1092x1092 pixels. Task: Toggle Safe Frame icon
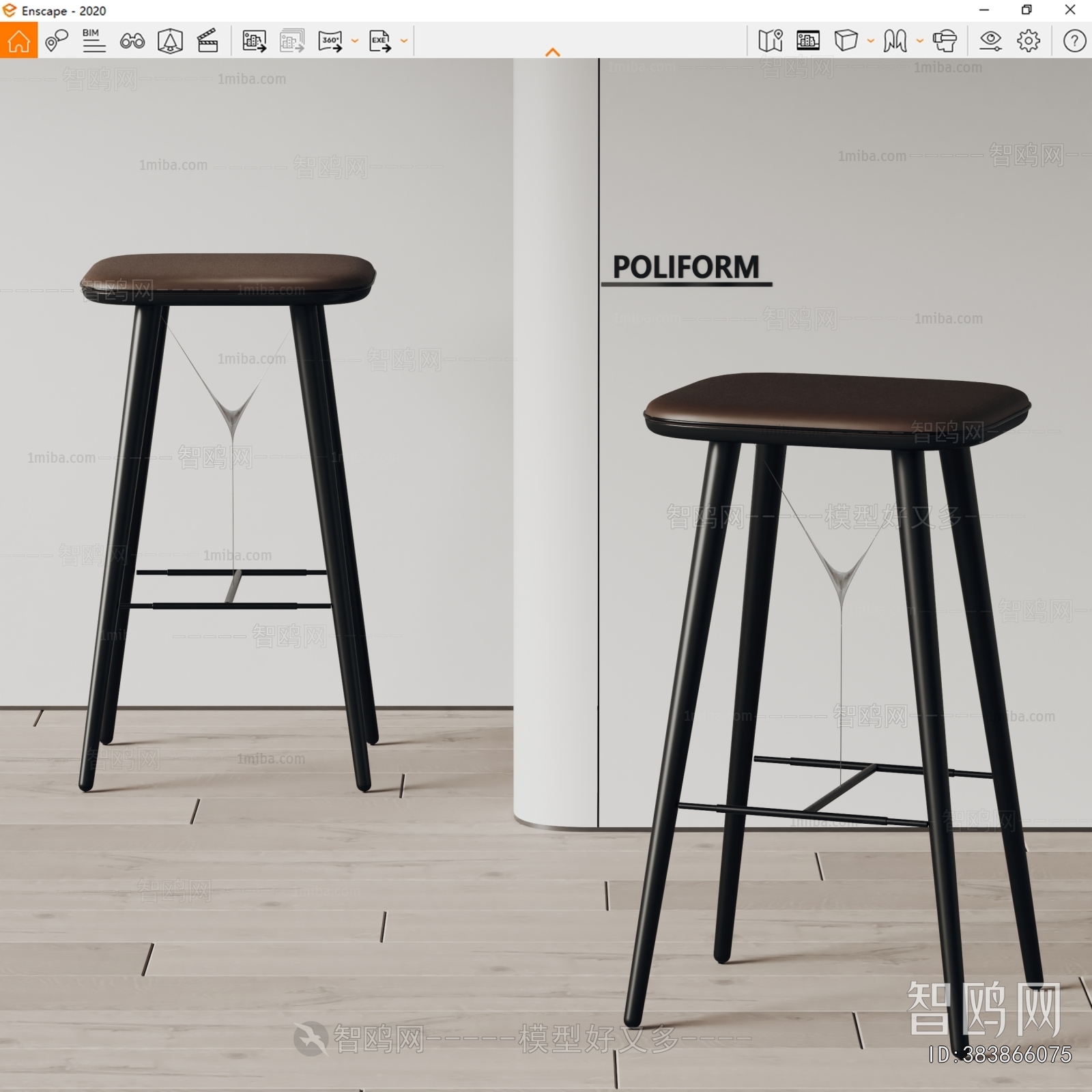(x=170, y=41)
